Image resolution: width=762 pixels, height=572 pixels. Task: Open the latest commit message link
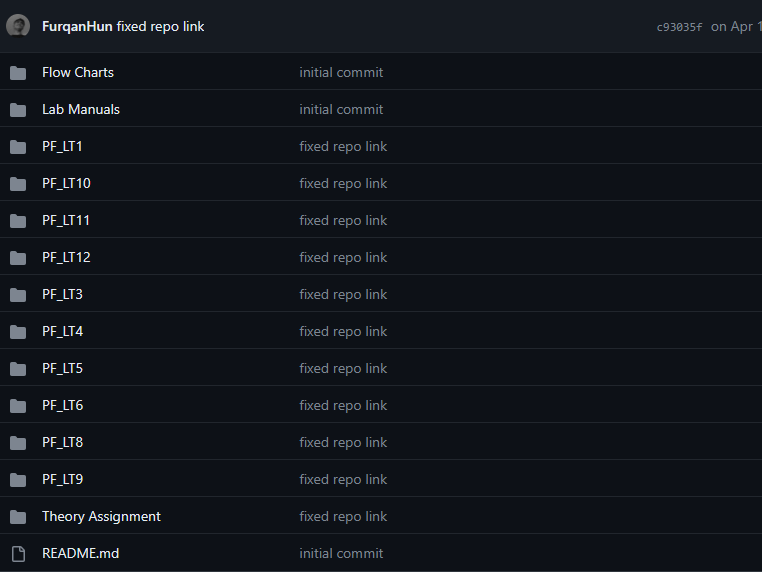160,26
